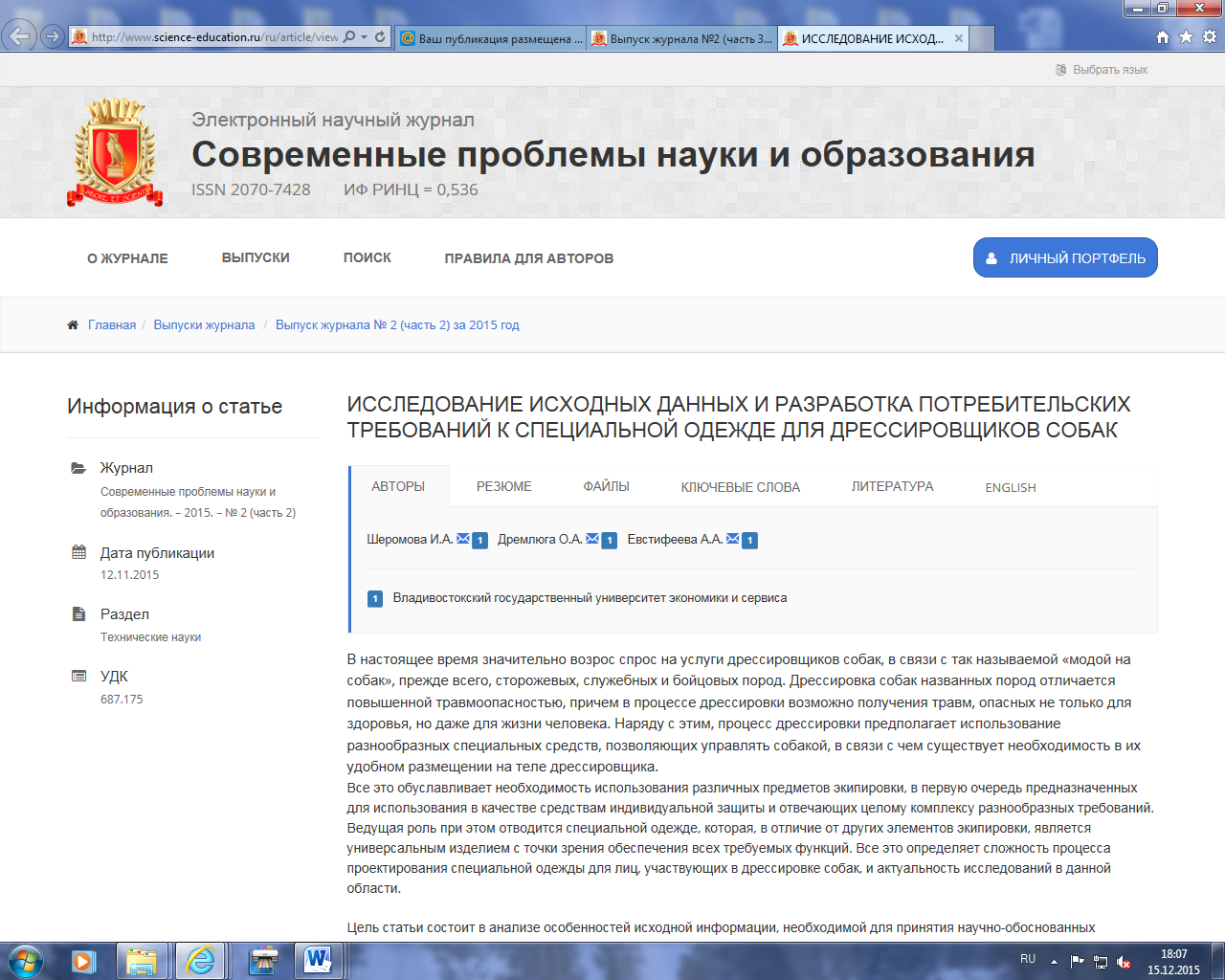Viewport: 1225px width, 980px height.
Task: Click the browser Home icon
Action: tap(1162, 36)
